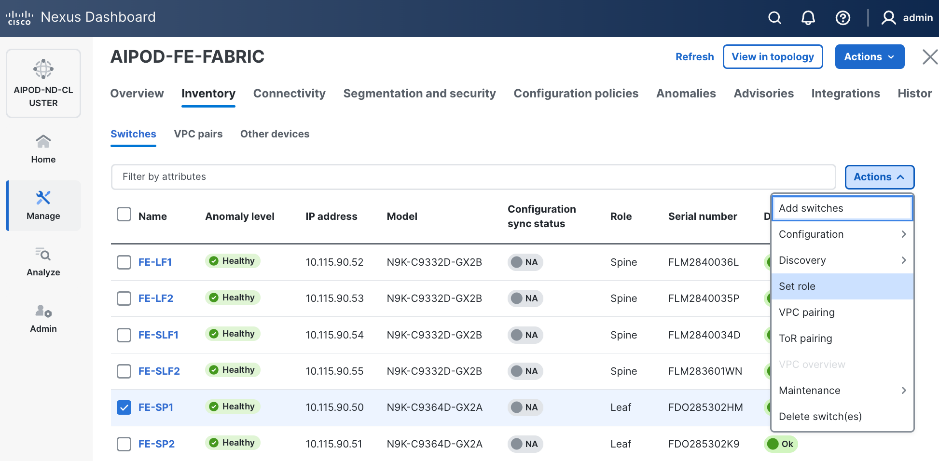Open the notifications bell icon
This screenshot has height=461, width=939.
pyautogui.click(x=807, y=17)
